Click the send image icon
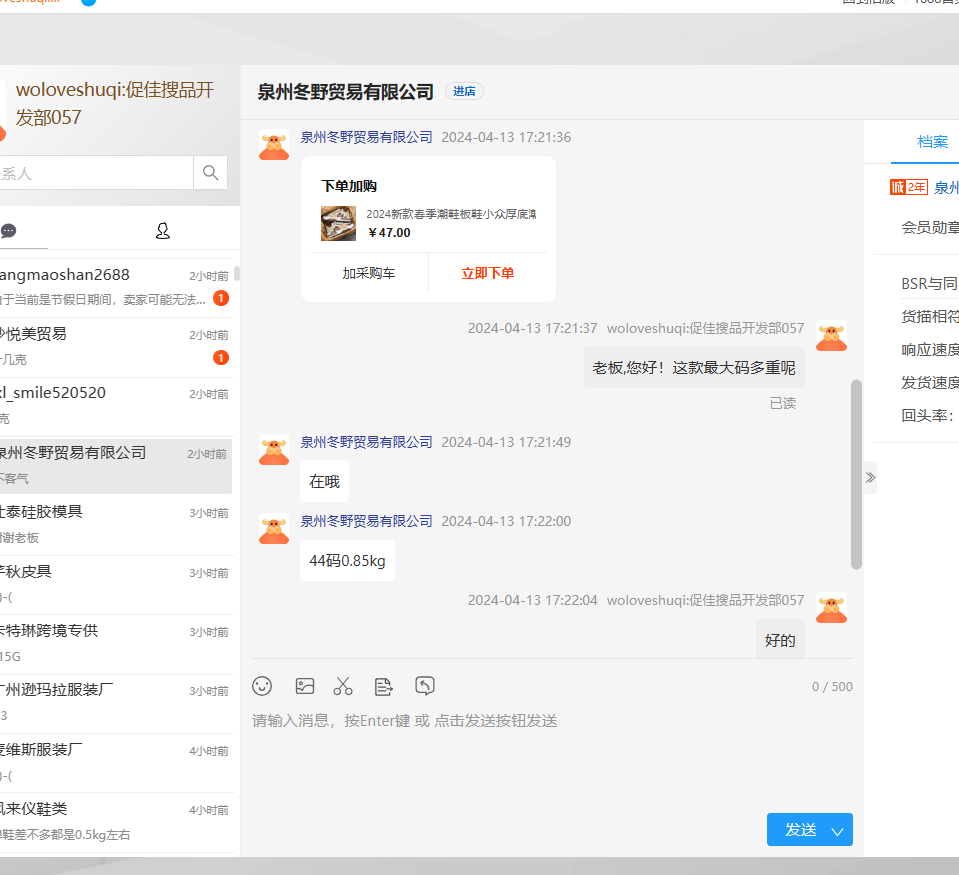Viewport: 959px width, 875px height. [305, 686]
